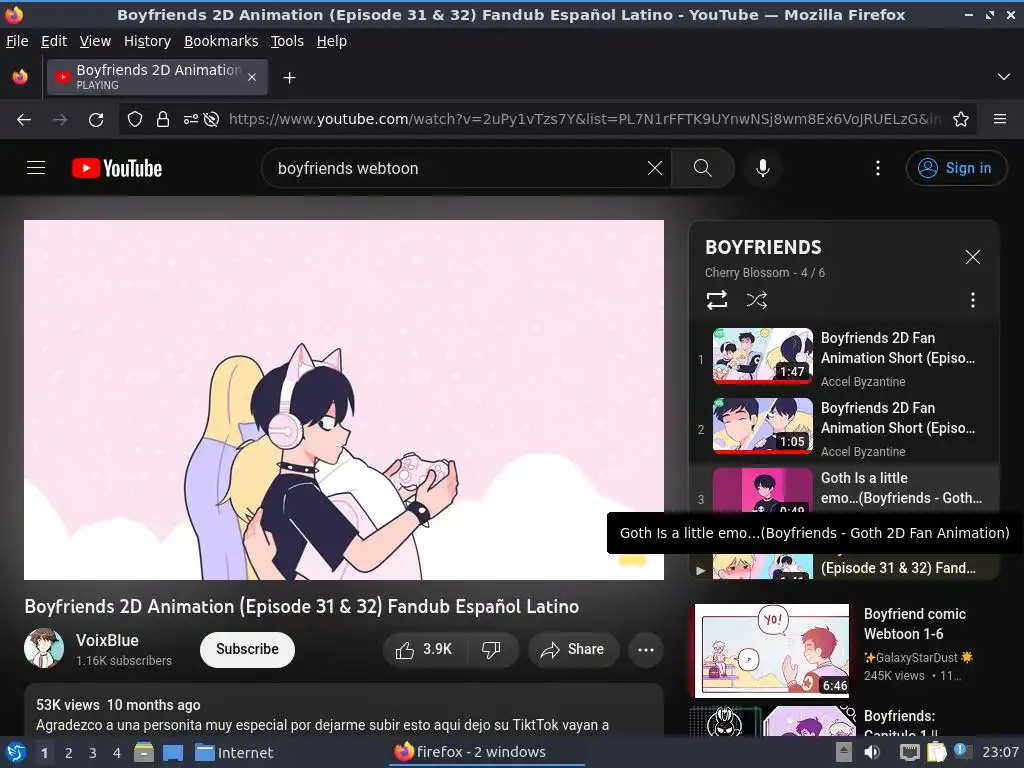Viewport: 1024px width, 768px height.
Task: Open the network tray icon
Action: pyautogui.click(x=910, y=752)
